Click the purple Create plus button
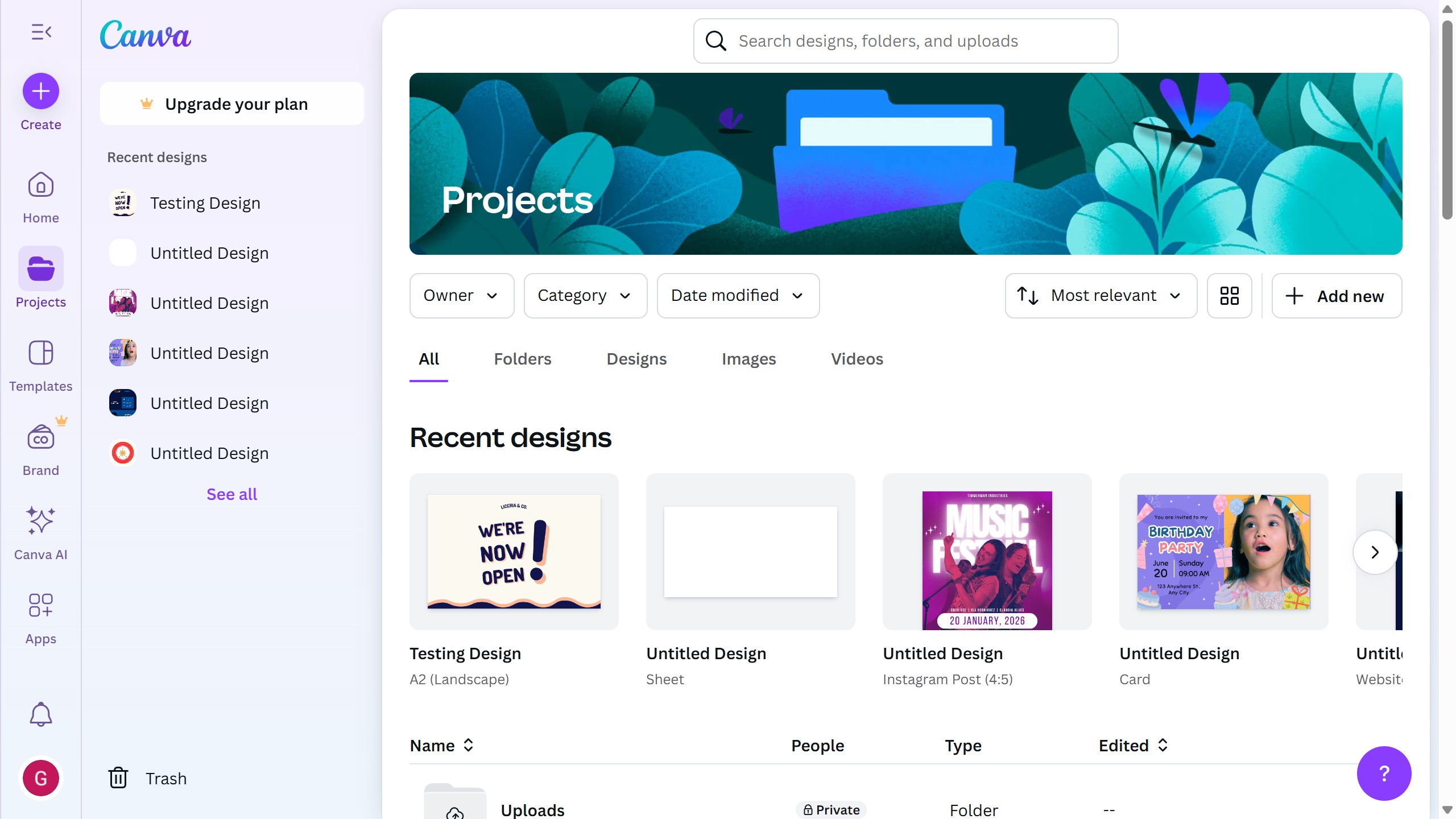The height and width of the screenshot is (819, 1456). point(41,91)
